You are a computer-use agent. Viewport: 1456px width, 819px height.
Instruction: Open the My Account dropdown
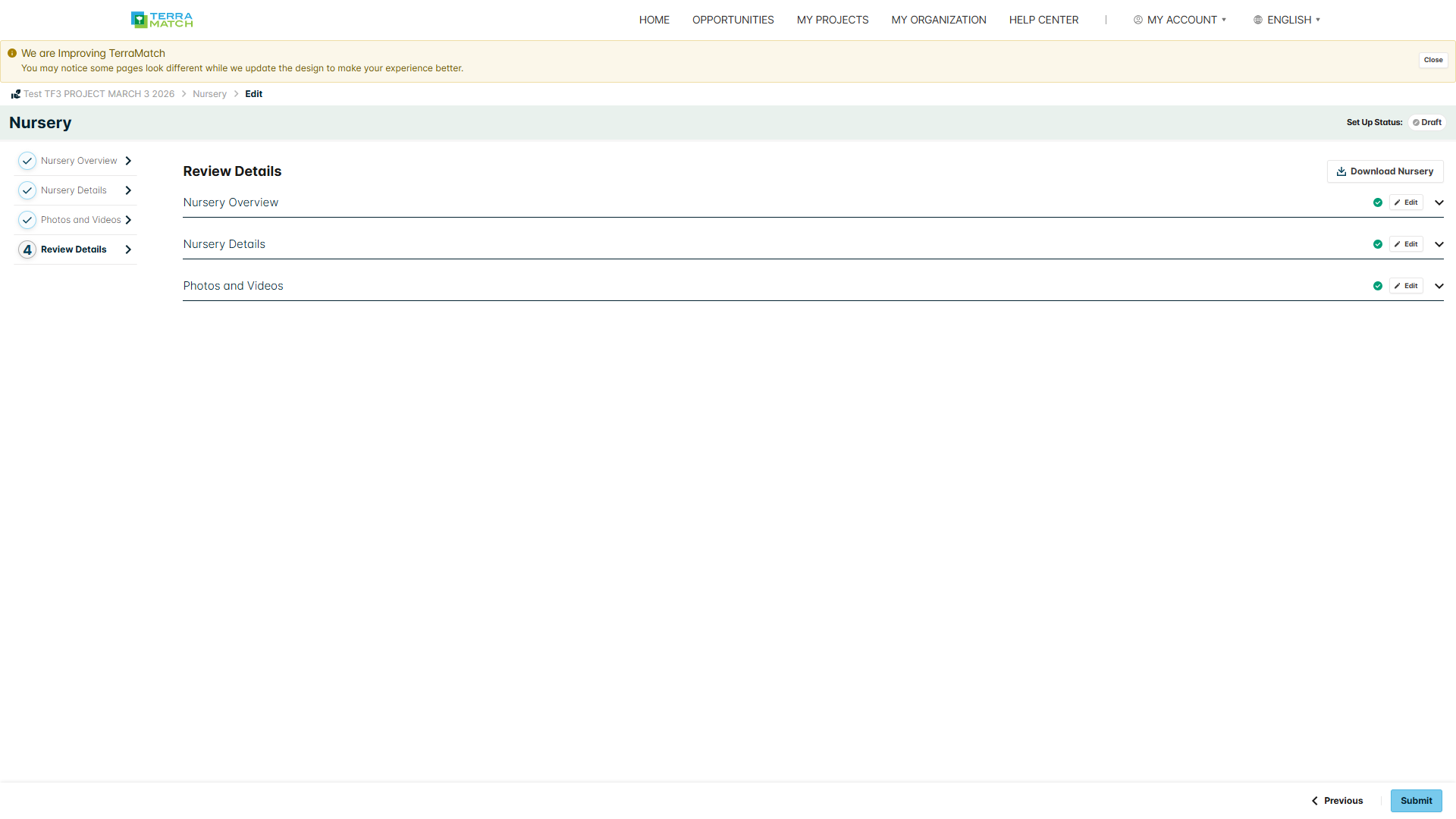coord(1180,20)
